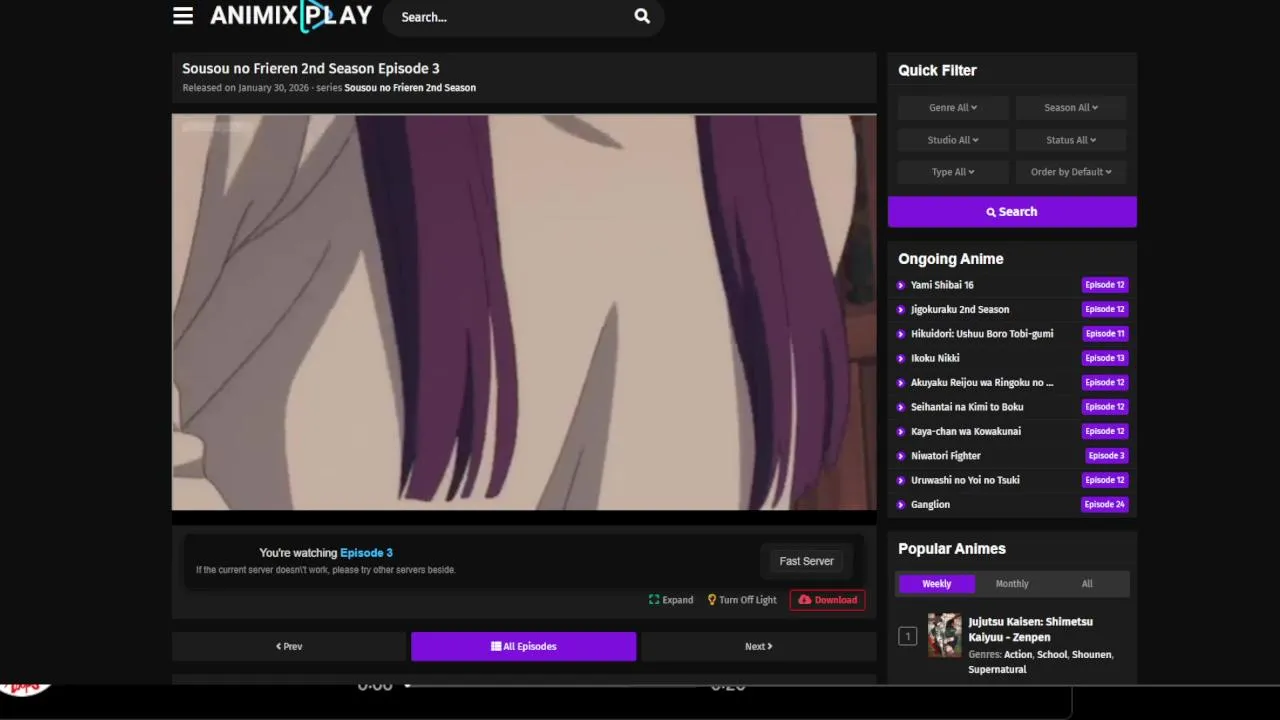Expand the video player
The height and width of the screenshot is (720, 1280).
tap(671, 600)
